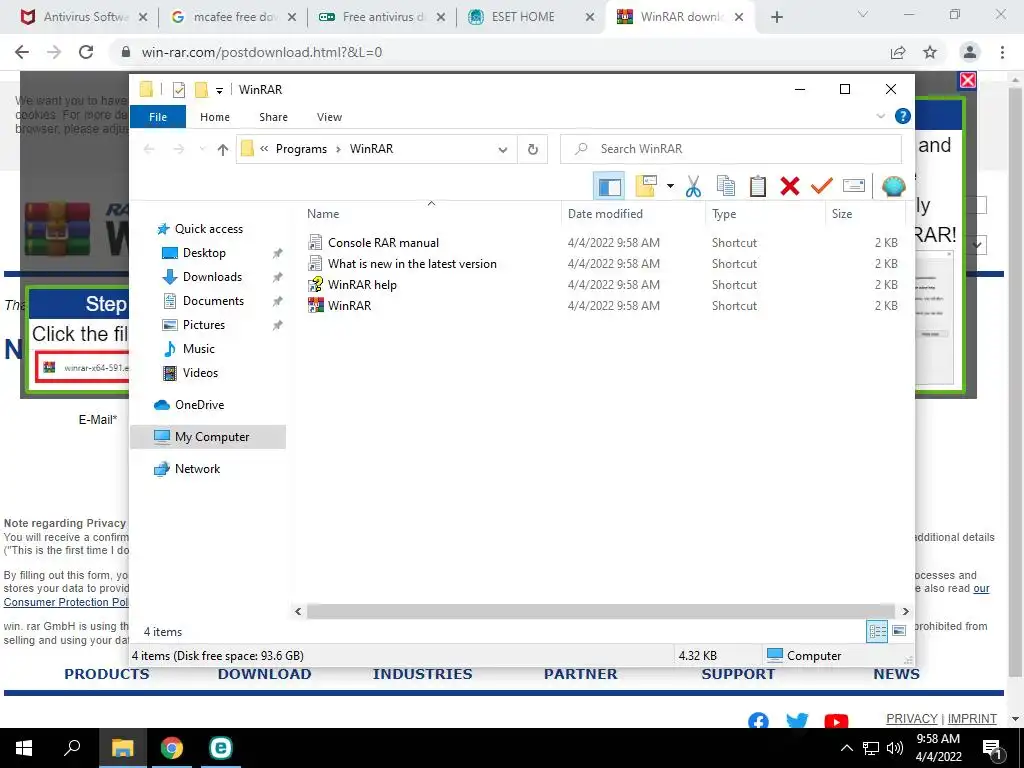The image size is (1024, 768).
Task: Switch to large icons view icon
Action: [x=899, y=631]
